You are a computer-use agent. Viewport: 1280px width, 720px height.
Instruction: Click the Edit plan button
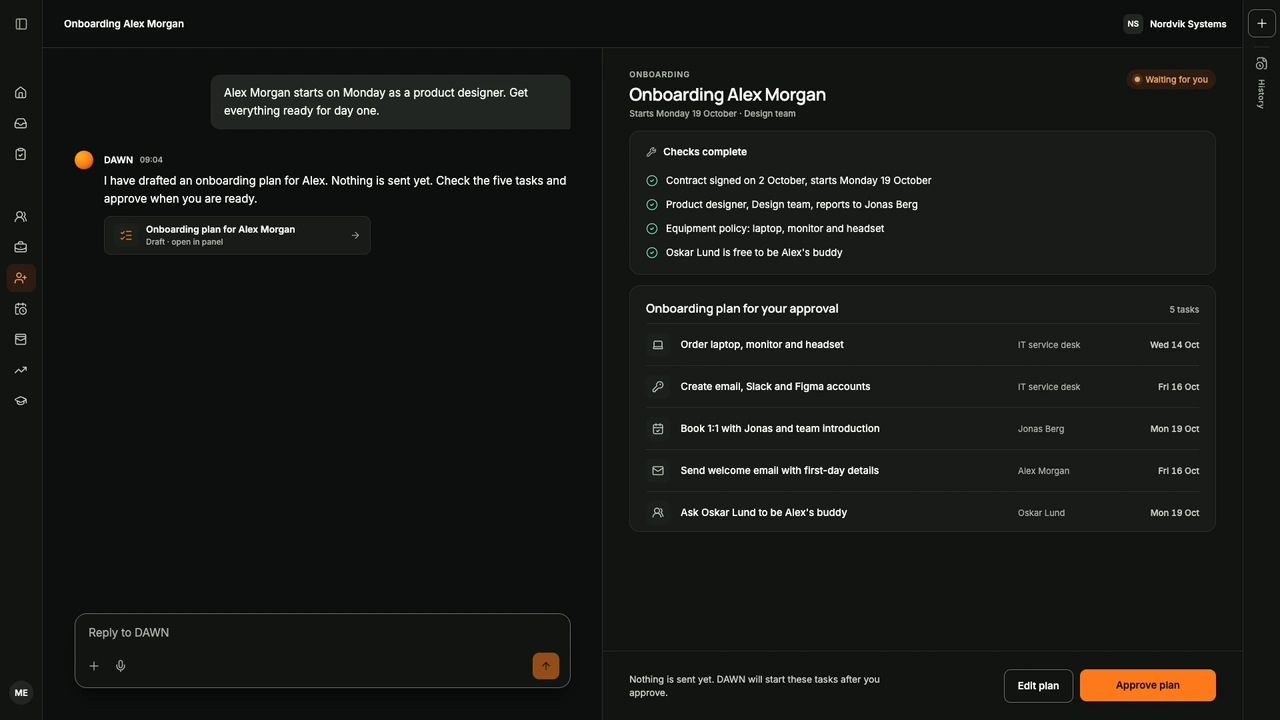[1038, 686]
